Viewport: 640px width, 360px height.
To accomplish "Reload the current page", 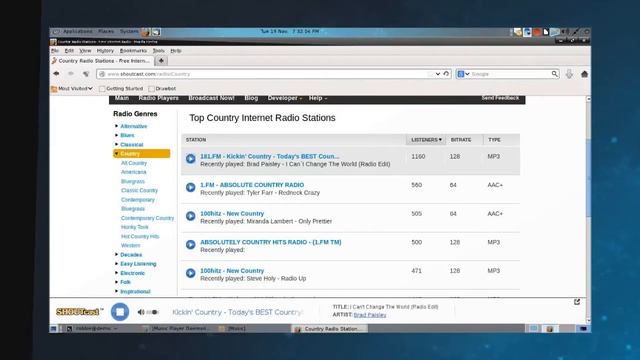I will click(x=446, y=74).
